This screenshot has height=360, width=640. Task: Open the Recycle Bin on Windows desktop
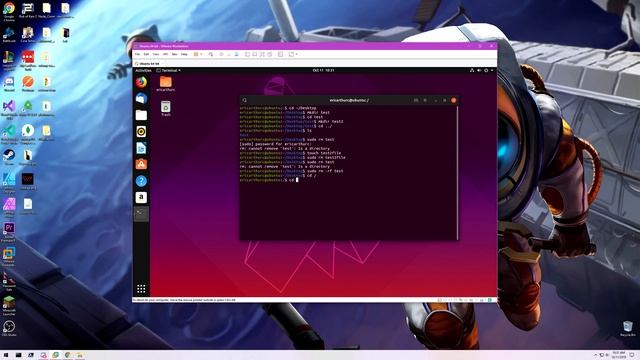point(628,328)
